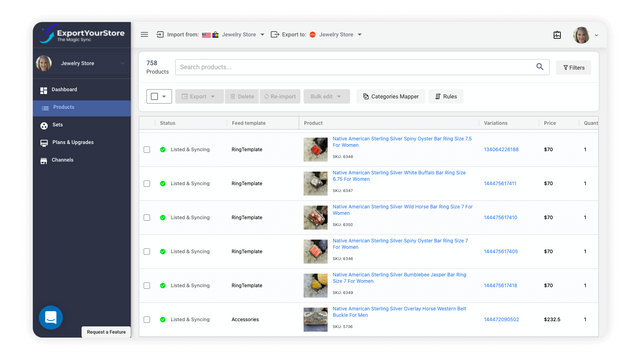Open the Categories Mapper
Viewport: 640px width, 360px height.
pyautogui.click(x=391, y=97)
